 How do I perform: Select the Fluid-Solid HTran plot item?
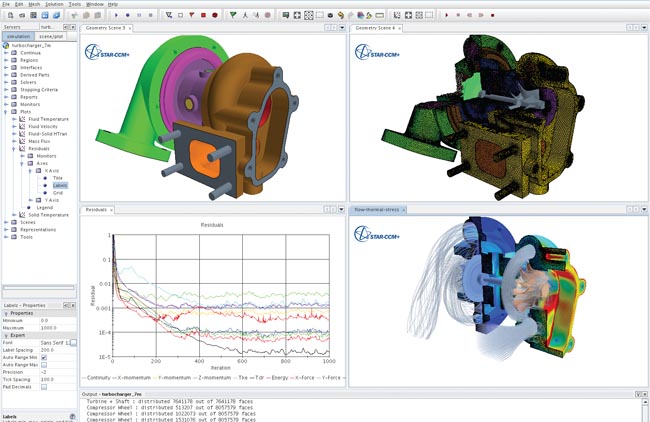48,134
